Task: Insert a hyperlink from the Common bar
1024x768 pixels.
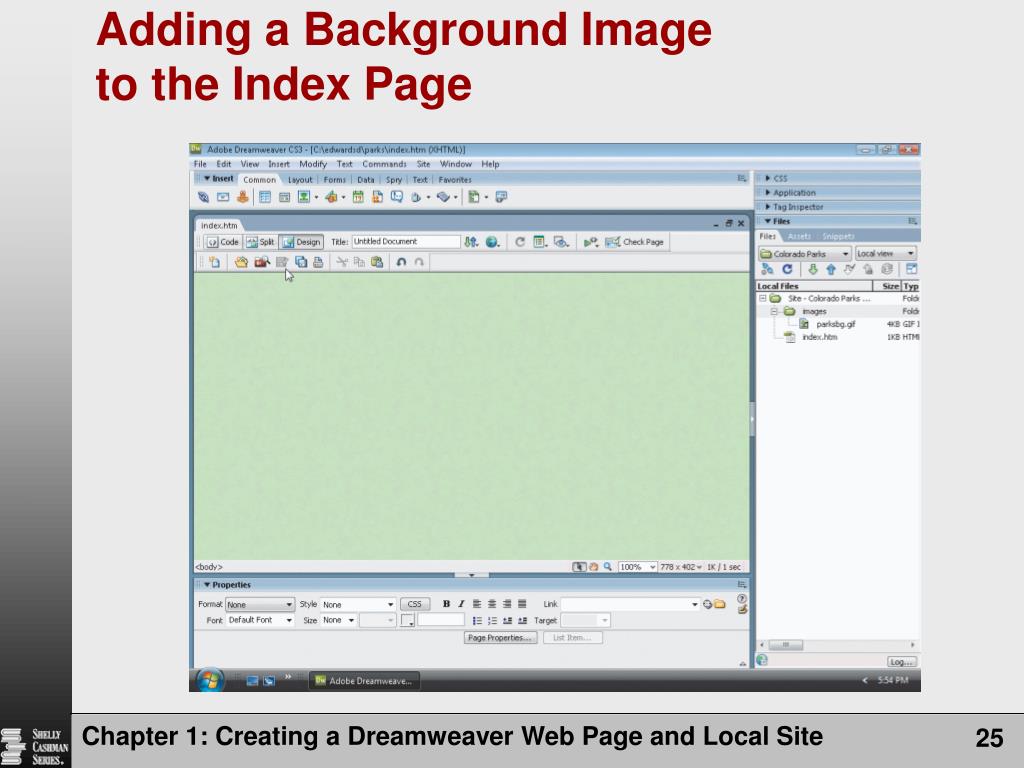Action: (x=203, y=197)
